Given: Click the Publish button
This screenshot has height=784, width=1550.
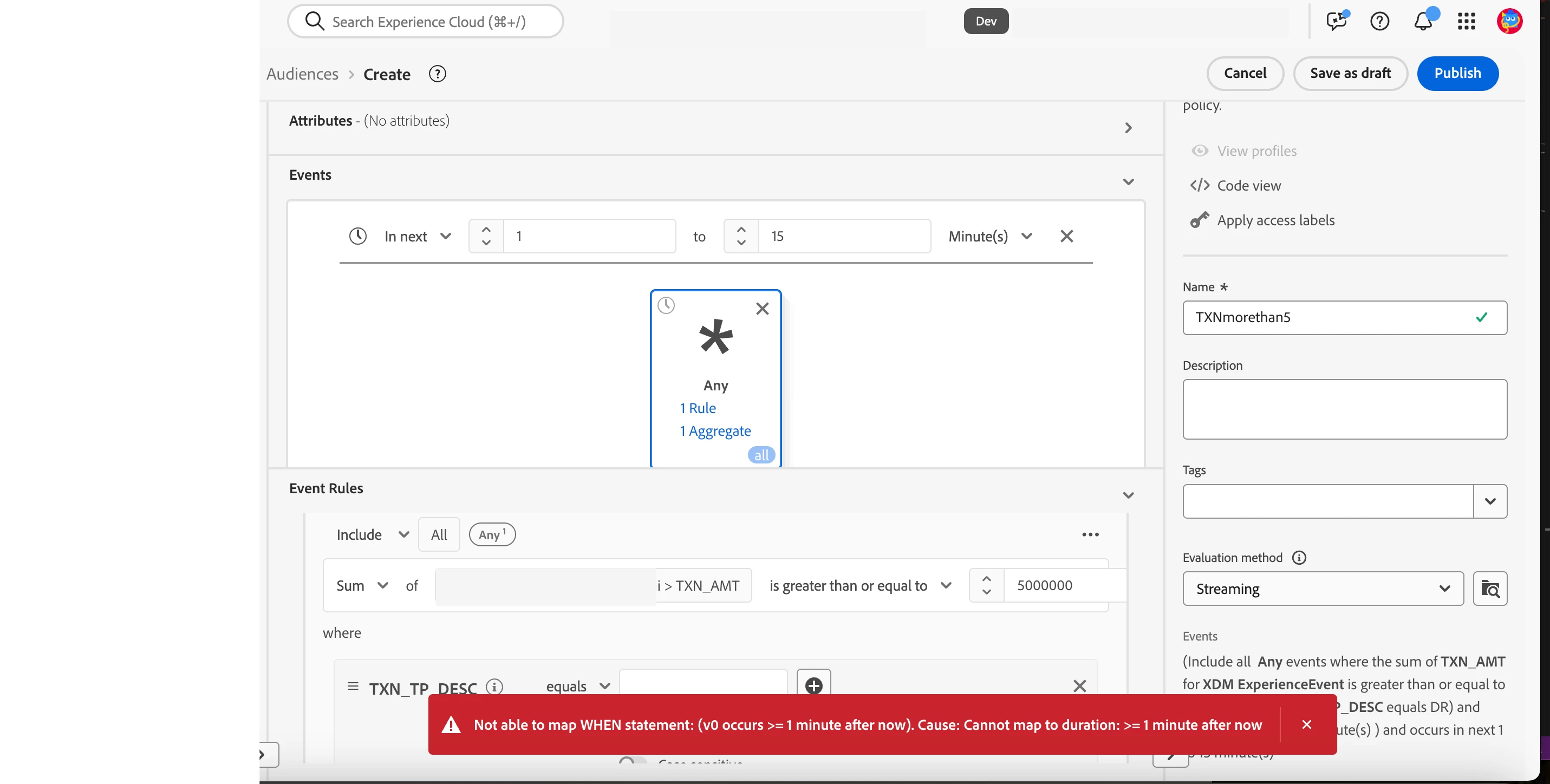Looking at the screenshot, I should tap(1457, 74).
